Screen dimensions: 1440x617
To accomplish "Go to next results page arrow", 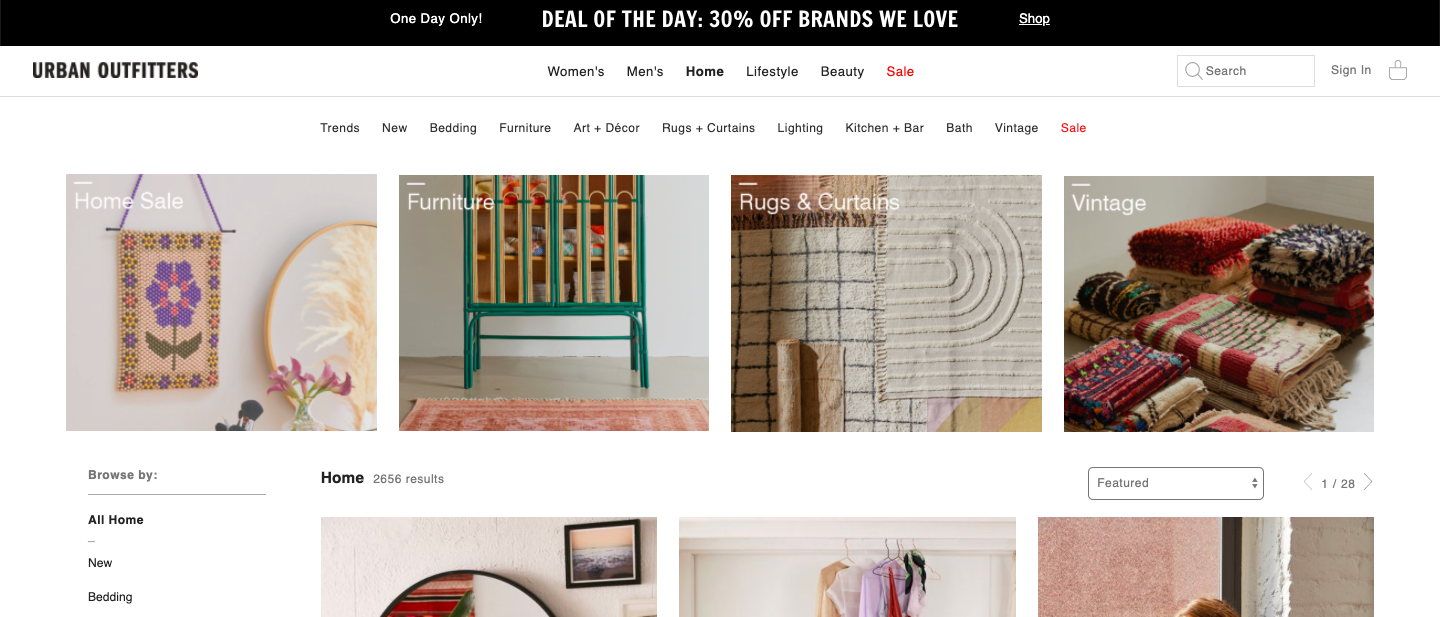I will [1368, 482].
